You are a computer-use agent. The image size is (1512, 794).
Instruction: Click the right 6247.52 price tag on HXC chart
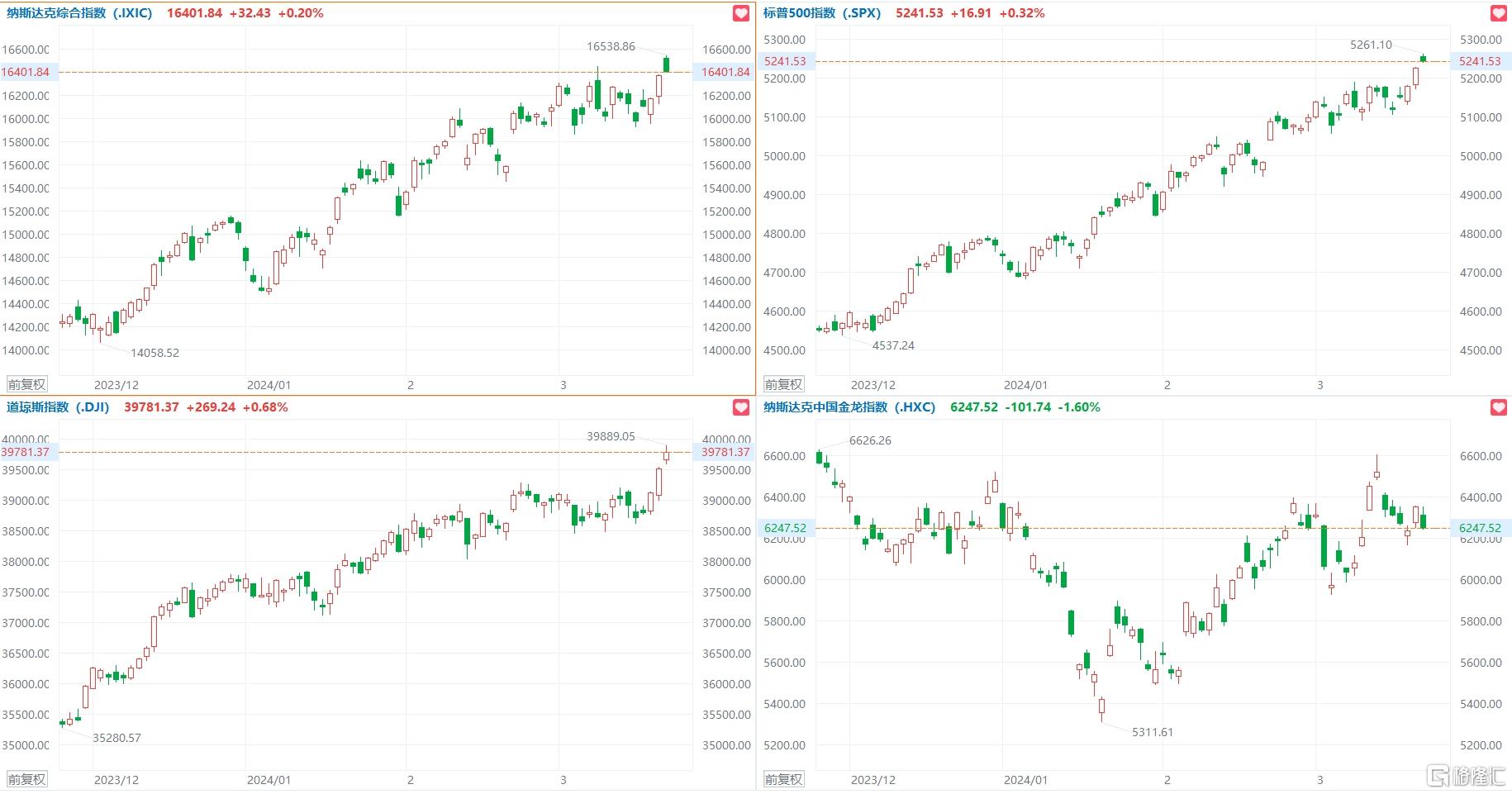(x=1481, y=528)
